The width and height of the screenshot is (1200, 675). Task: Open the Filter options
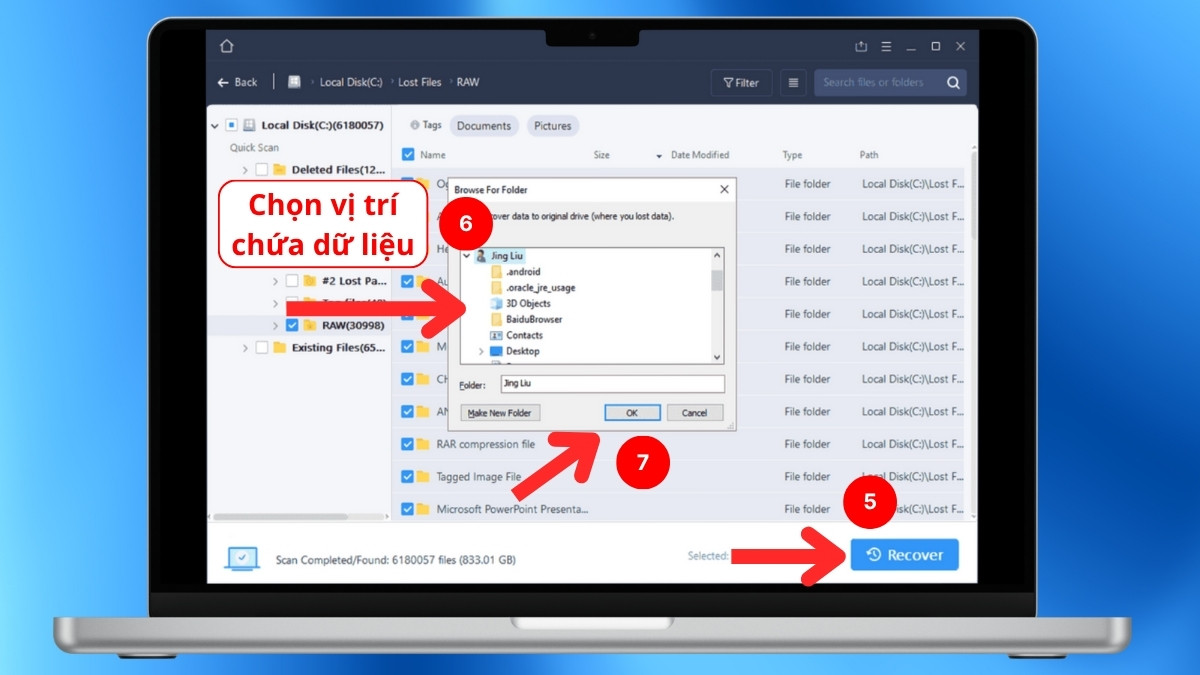740,82
